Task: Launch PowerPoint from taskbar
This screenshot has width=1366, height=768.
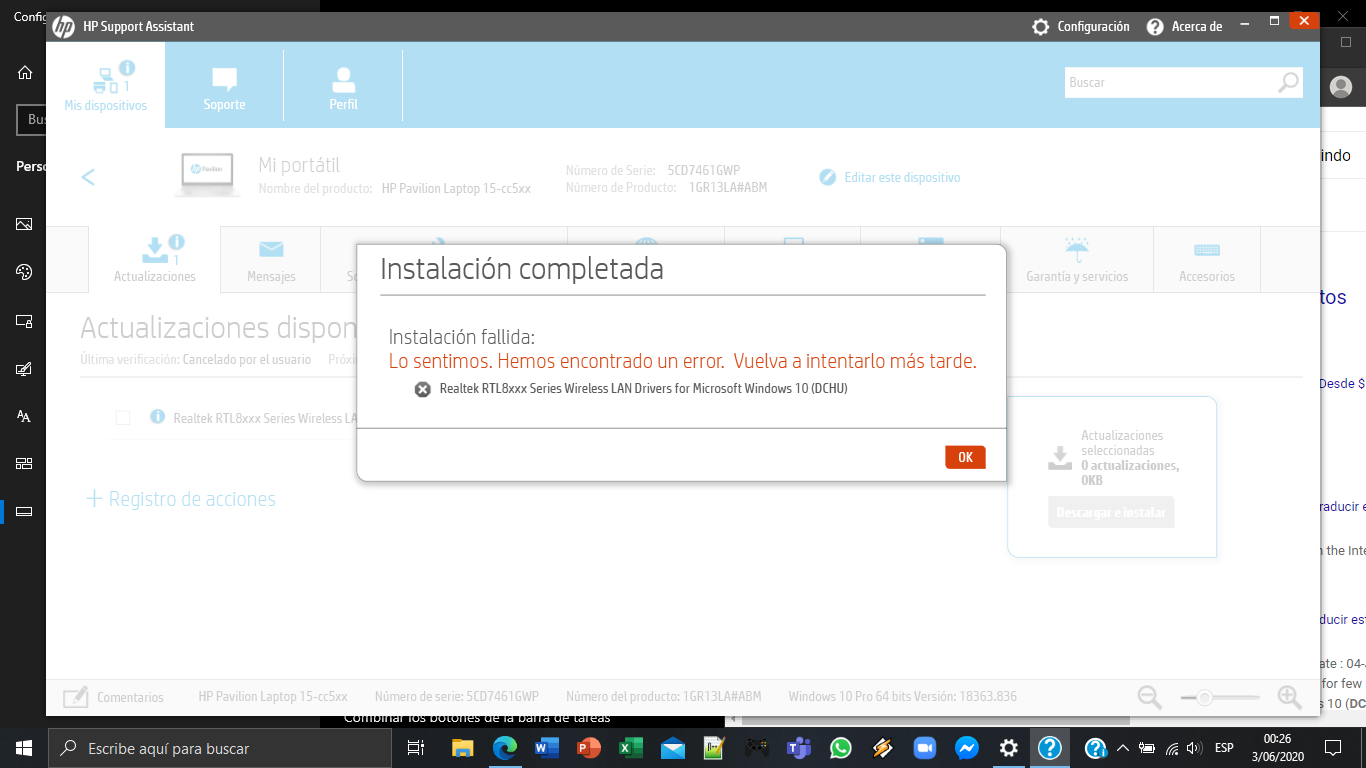Action: (588, 747)
